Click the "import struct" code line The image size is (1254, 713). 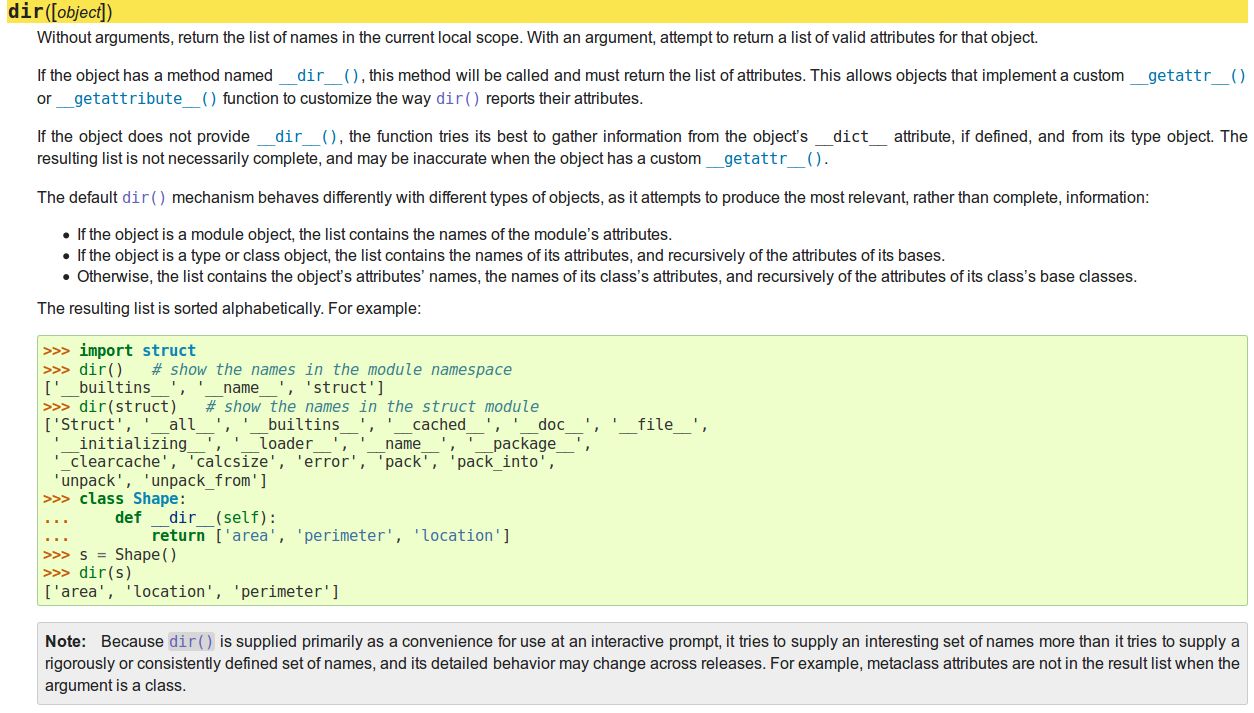tap(137, 350)
